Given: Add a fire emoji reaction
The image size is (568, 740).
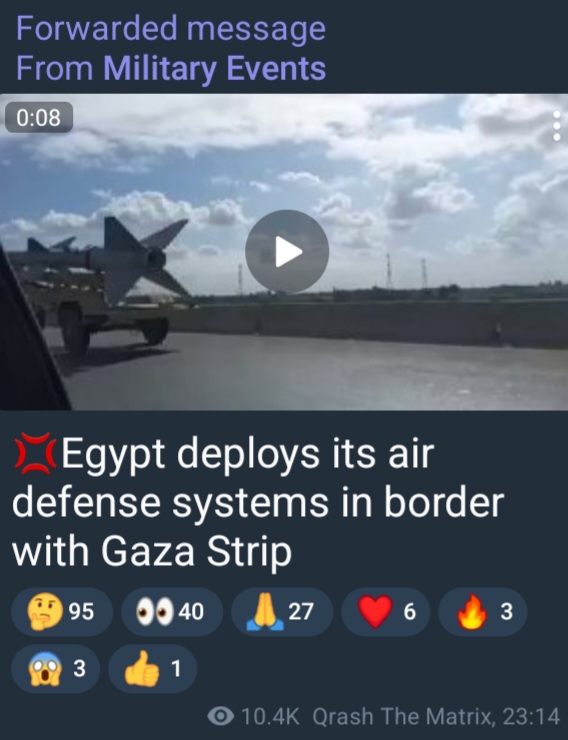Looking at the screenshot, I should [x=482, y=612].
